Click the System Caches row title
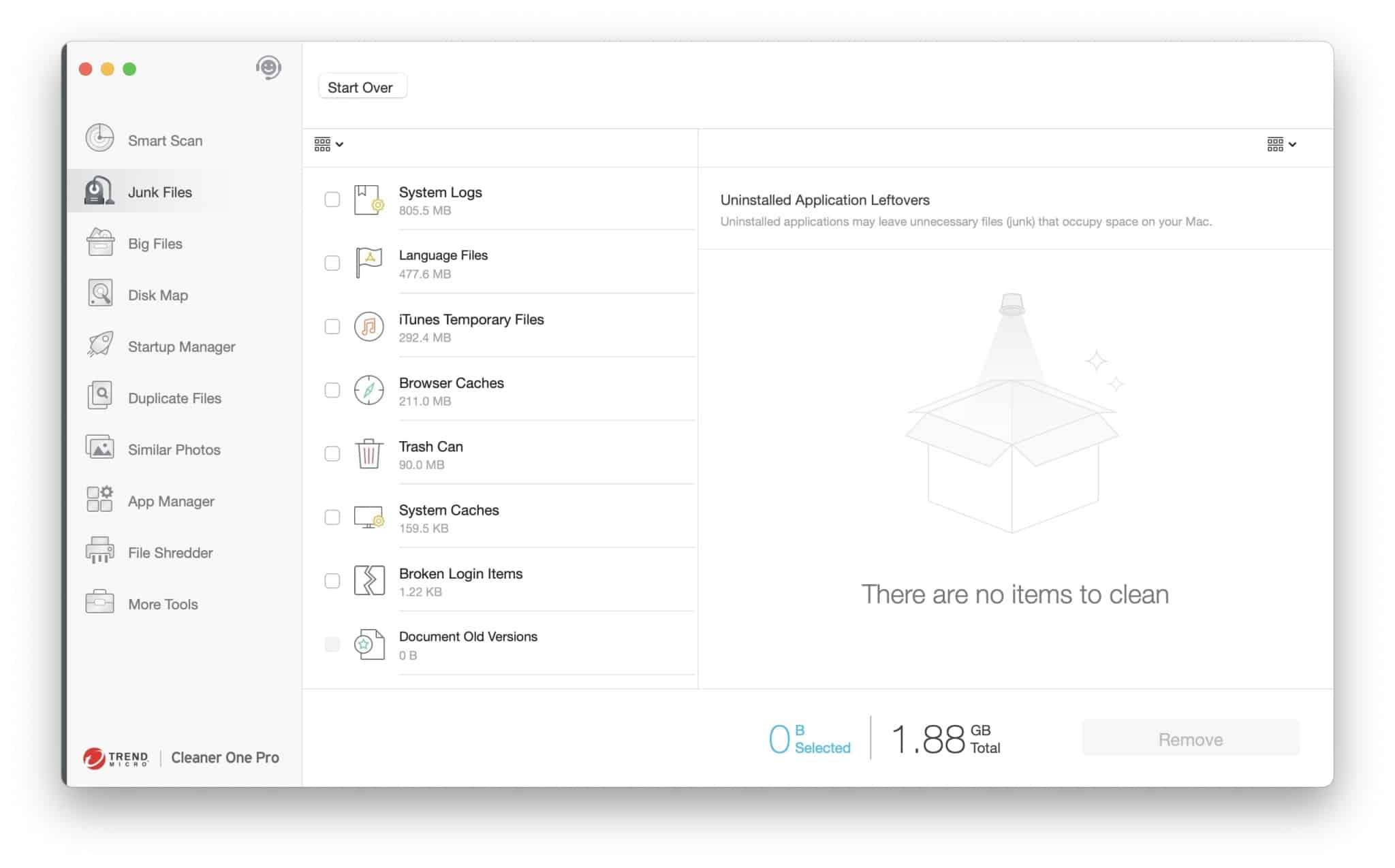 449,510
